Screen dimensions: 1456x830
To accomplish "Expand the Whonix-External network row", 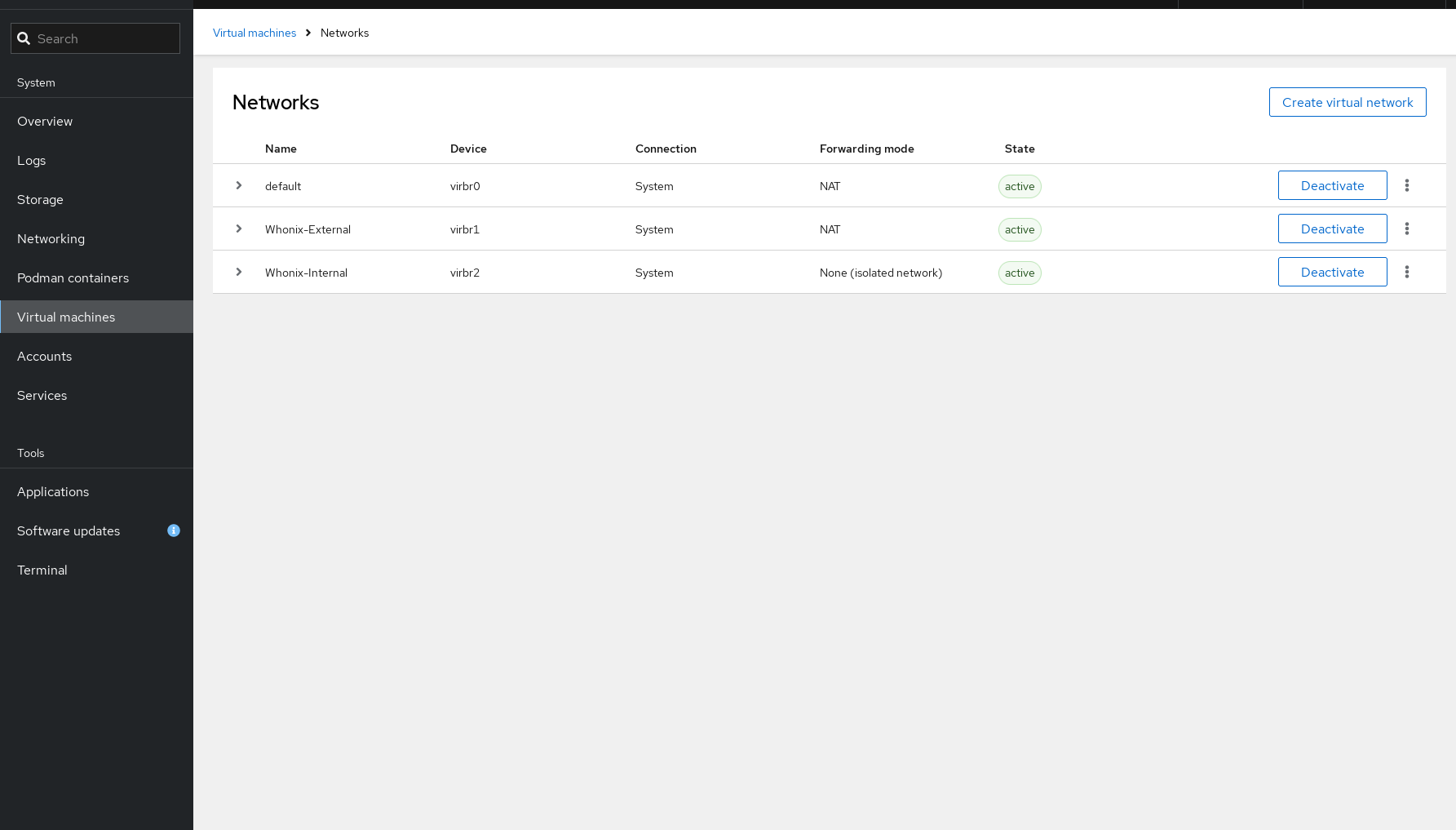I will pyautogui.click(x=239, y=229).
